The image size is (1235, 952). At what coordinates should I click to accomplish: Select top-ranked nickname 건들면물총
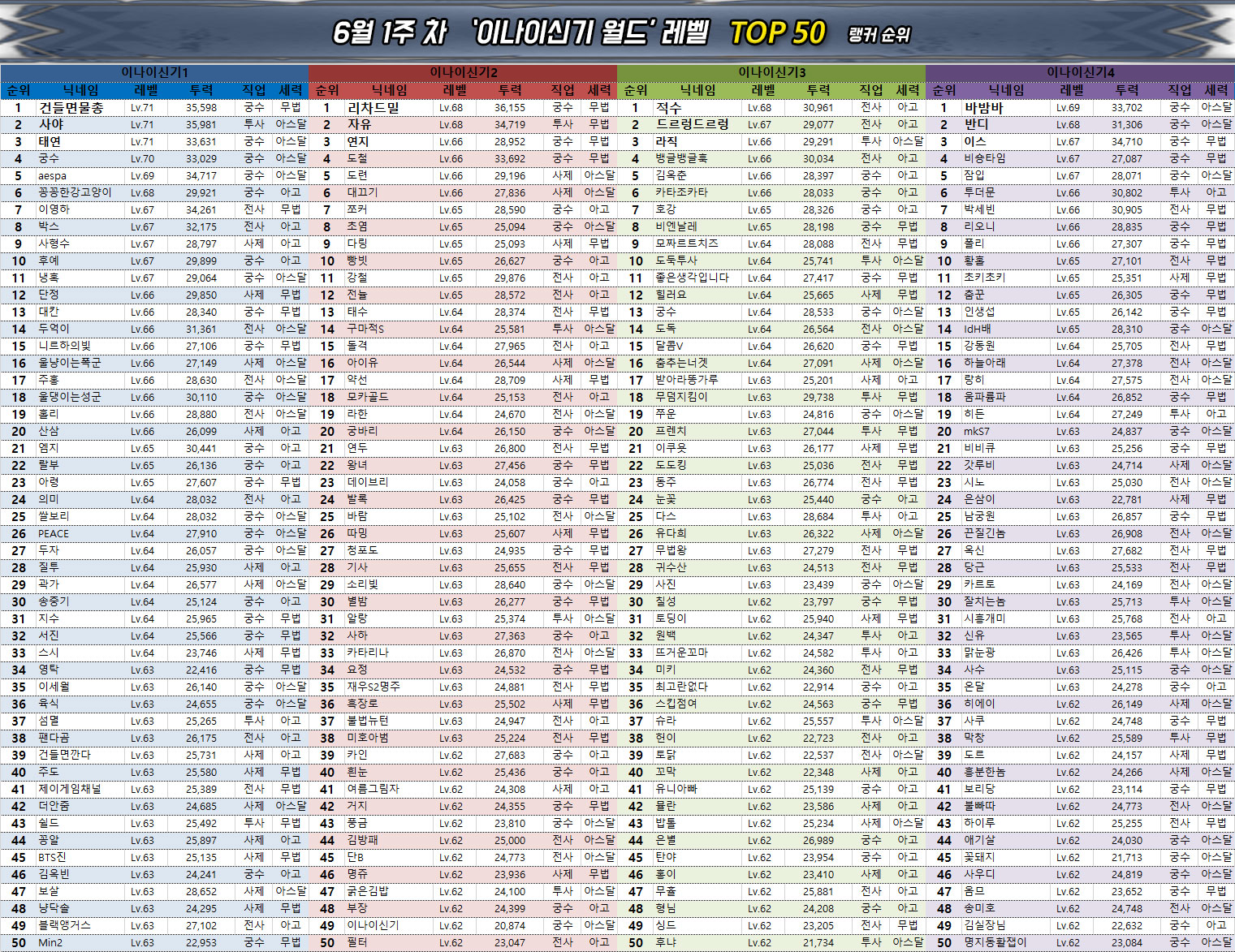pyautogui.click(x=71, y=108)
